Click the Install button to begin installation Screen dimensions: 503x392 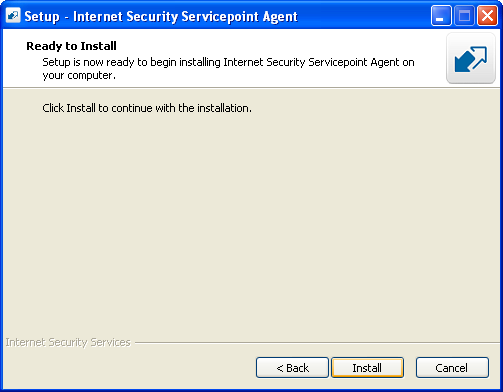(x=367, y=368)
